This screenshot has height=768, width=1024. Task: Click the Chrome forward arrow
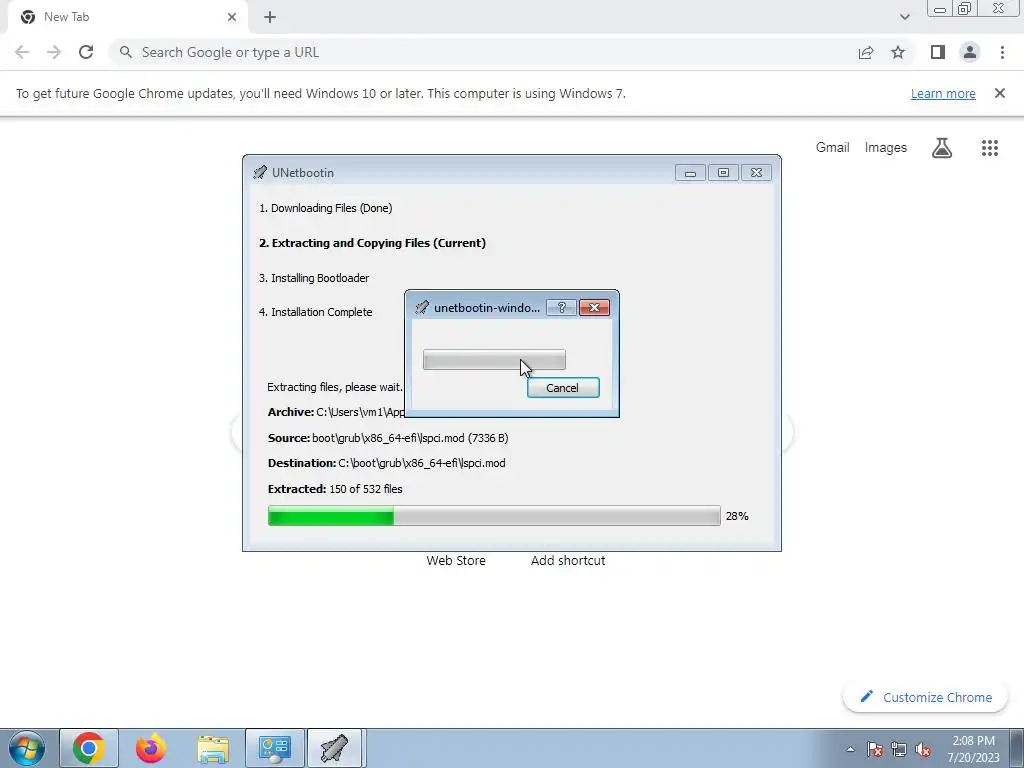point(54,52)
